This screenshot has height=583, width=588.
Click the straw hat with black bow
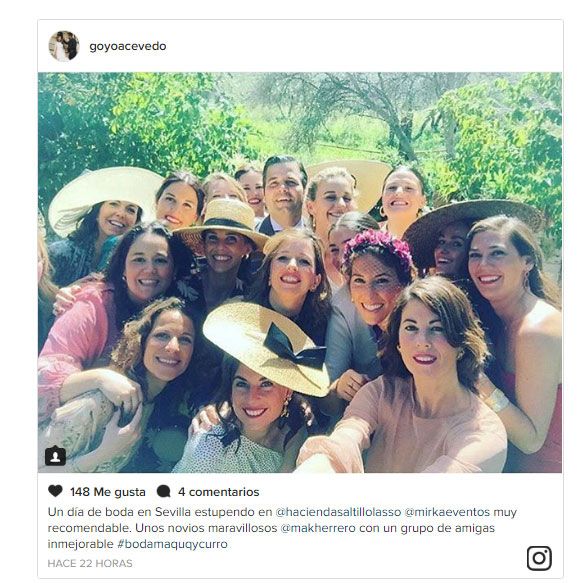click(267, 348)
